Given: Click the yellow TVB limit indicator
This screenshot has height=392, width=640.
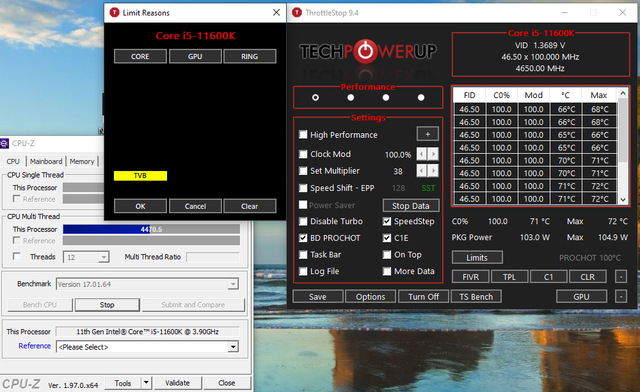Looking at the screenshot, I should tap(140, 176).
